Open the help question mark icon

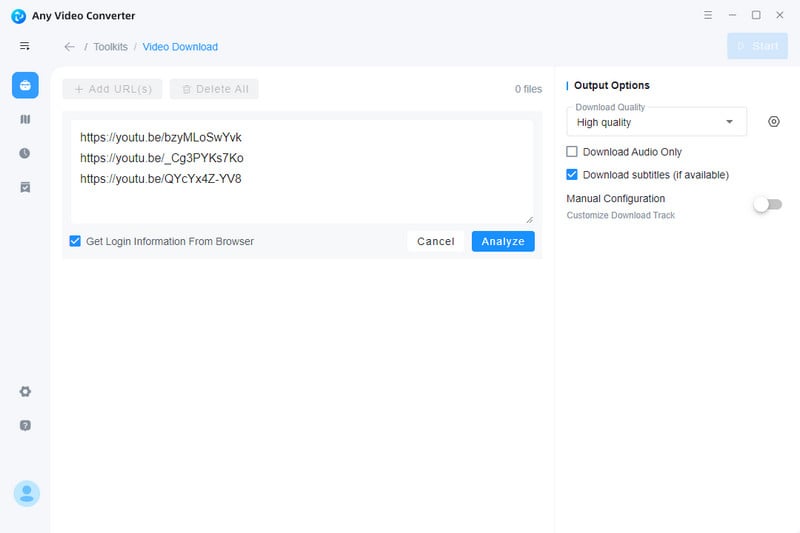click(25, 425)
